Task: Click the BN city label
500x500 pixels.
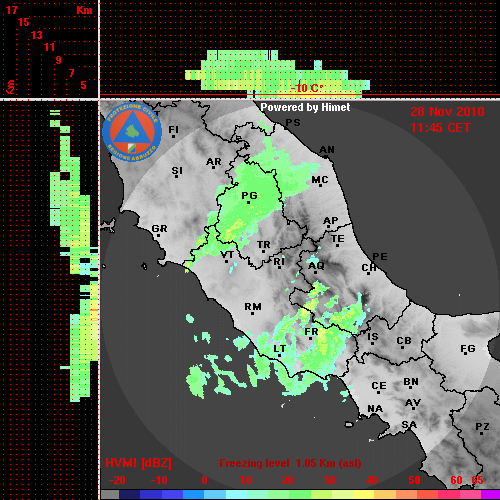Action: point(411,381)
